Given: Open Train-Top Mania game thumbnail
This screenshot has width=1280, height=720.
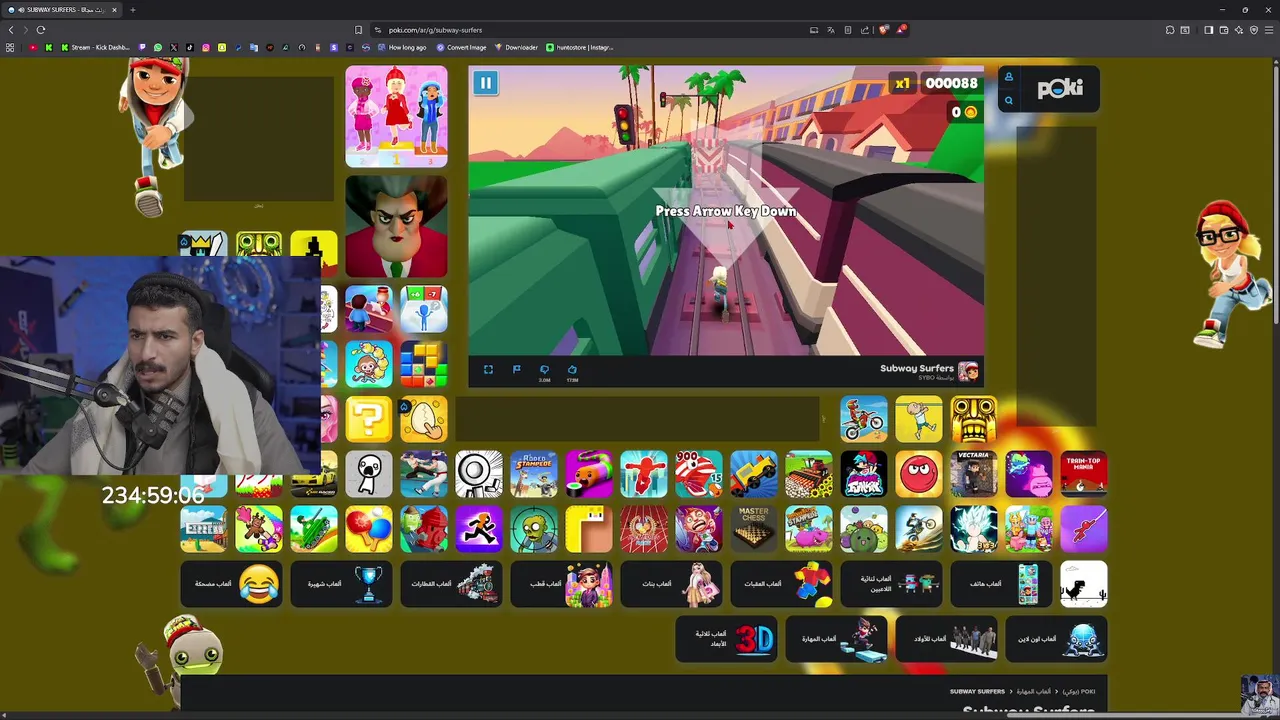Looking at the screenshot, I should (x=1083, y=474).
